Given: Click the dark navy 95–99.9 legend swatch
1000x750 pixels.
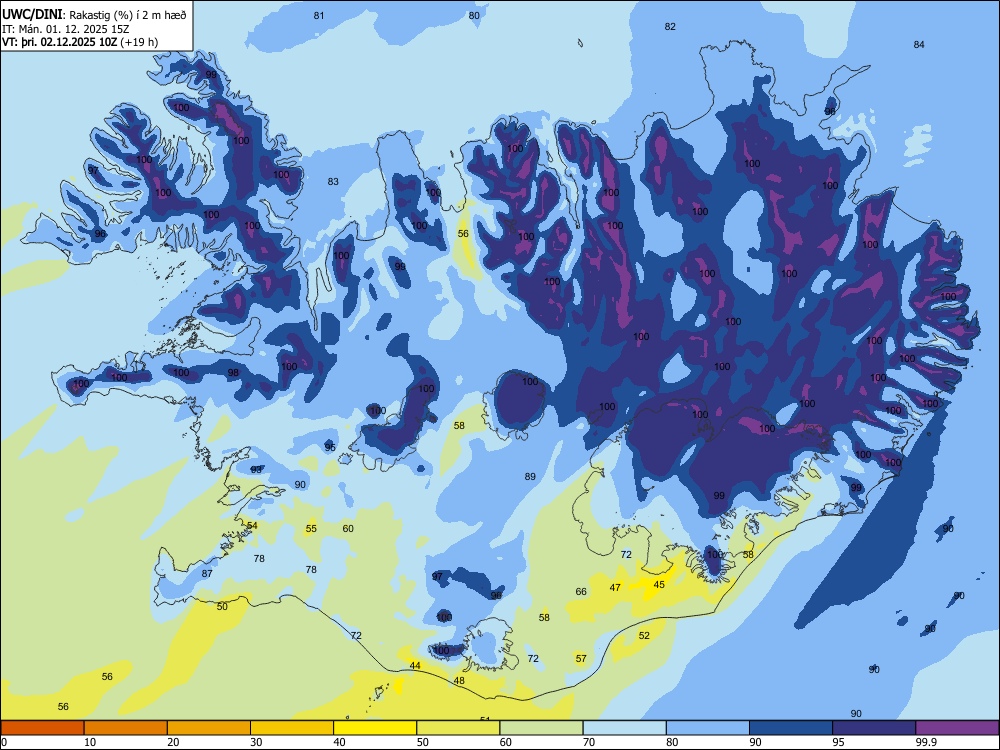Looking at the screenshot, I should tap(874, 728).
